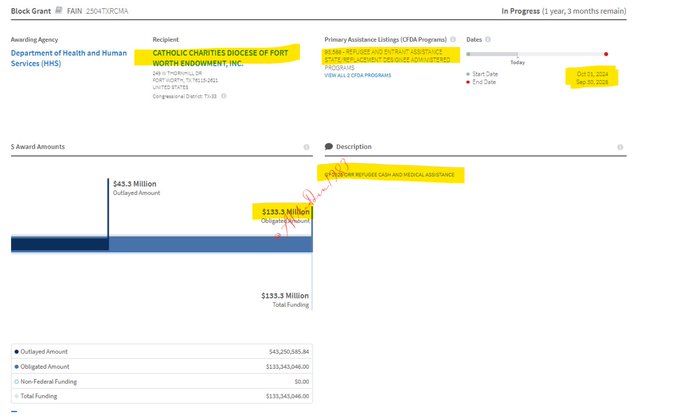680x417 pixels.
Task: Select Total Funding row in legend table
Action: pyautogui.click(x=160, y=396)
